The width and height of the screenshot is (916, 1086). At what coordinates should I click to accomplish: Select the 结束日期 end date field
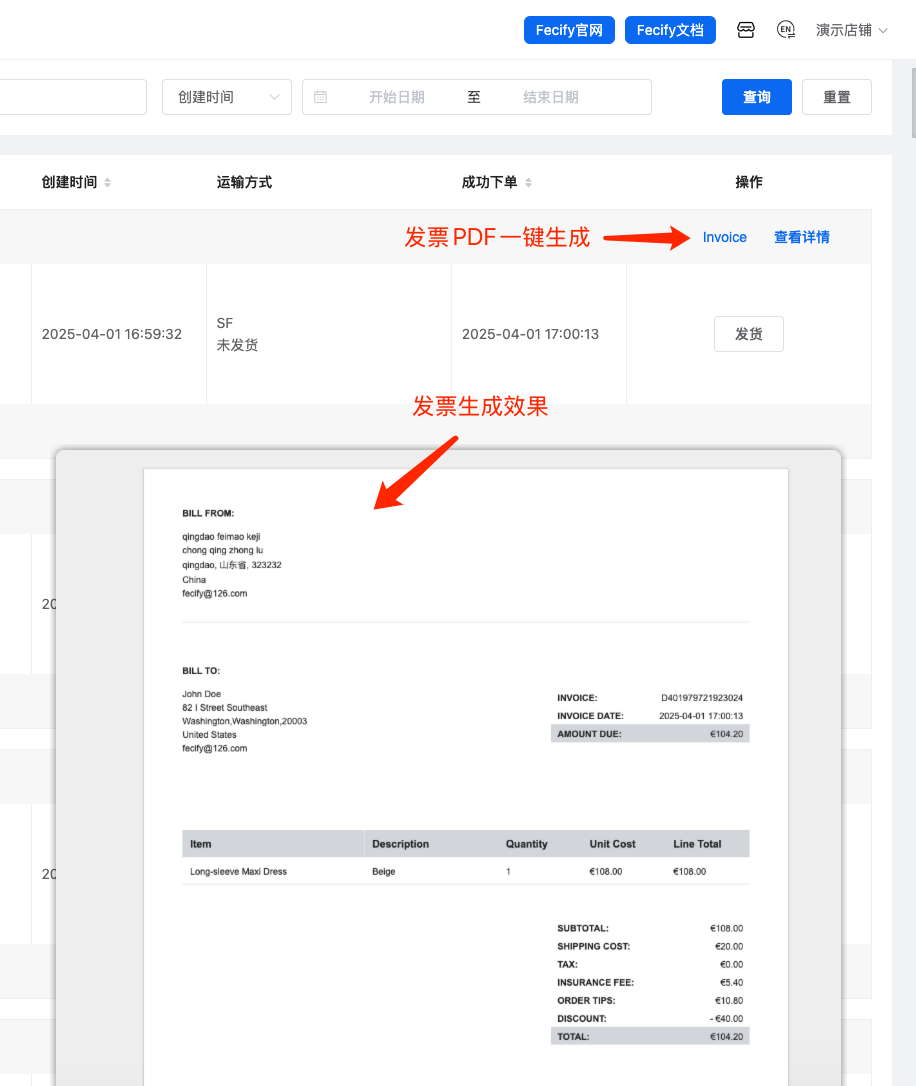click(551, 97)
